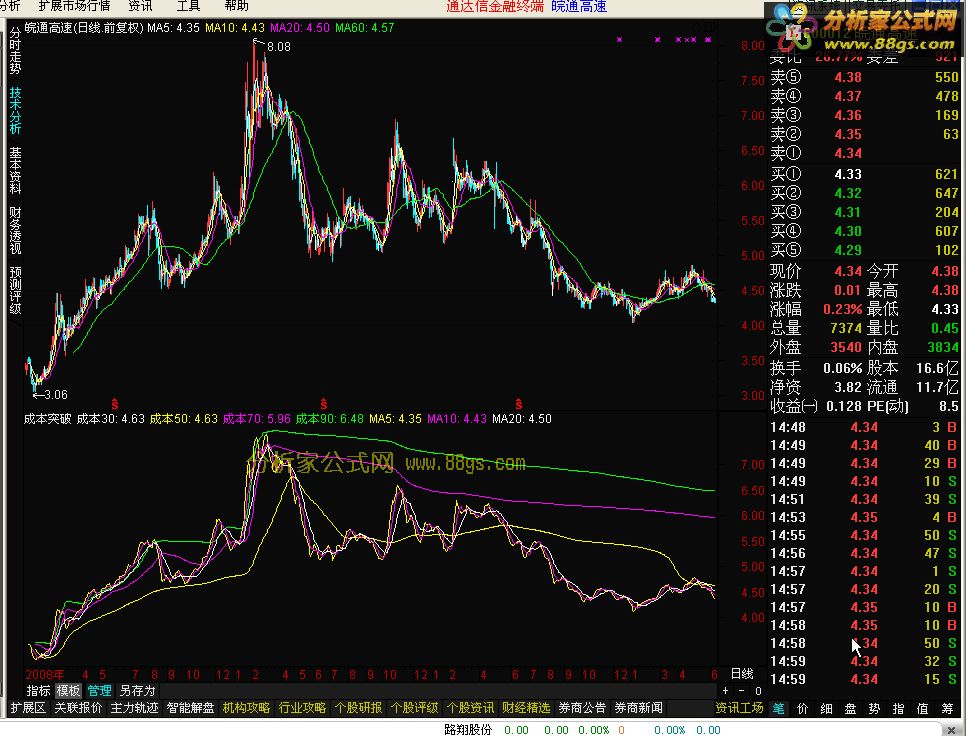
Task: Click 皖通高速 title in top bar
Action: (578, 6)
